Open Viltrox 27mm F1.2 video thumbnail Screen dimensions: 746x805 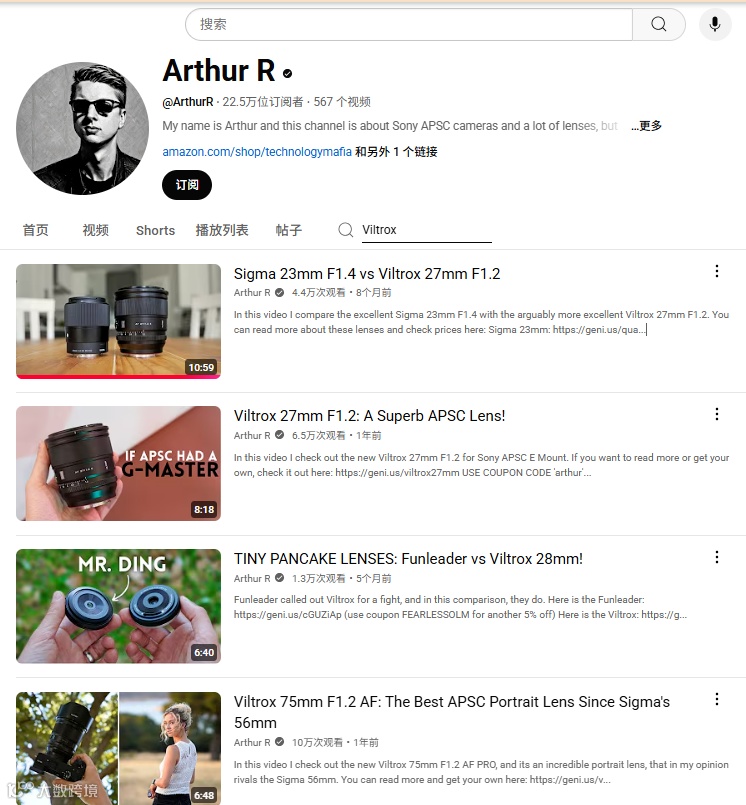coord(119,464)
